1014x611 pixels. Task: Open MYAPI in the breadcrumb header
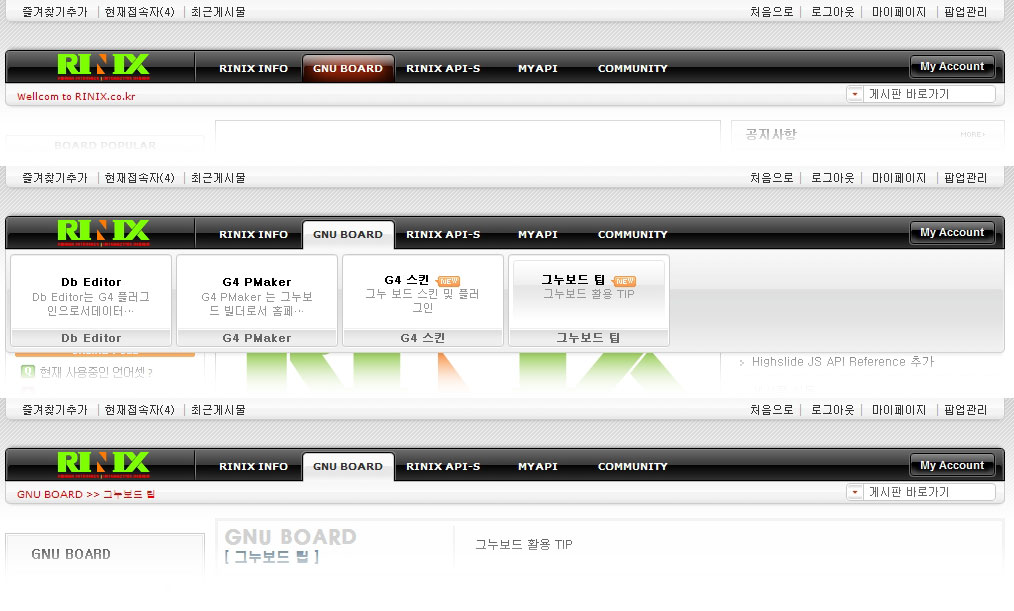click(x=537, y=467)
